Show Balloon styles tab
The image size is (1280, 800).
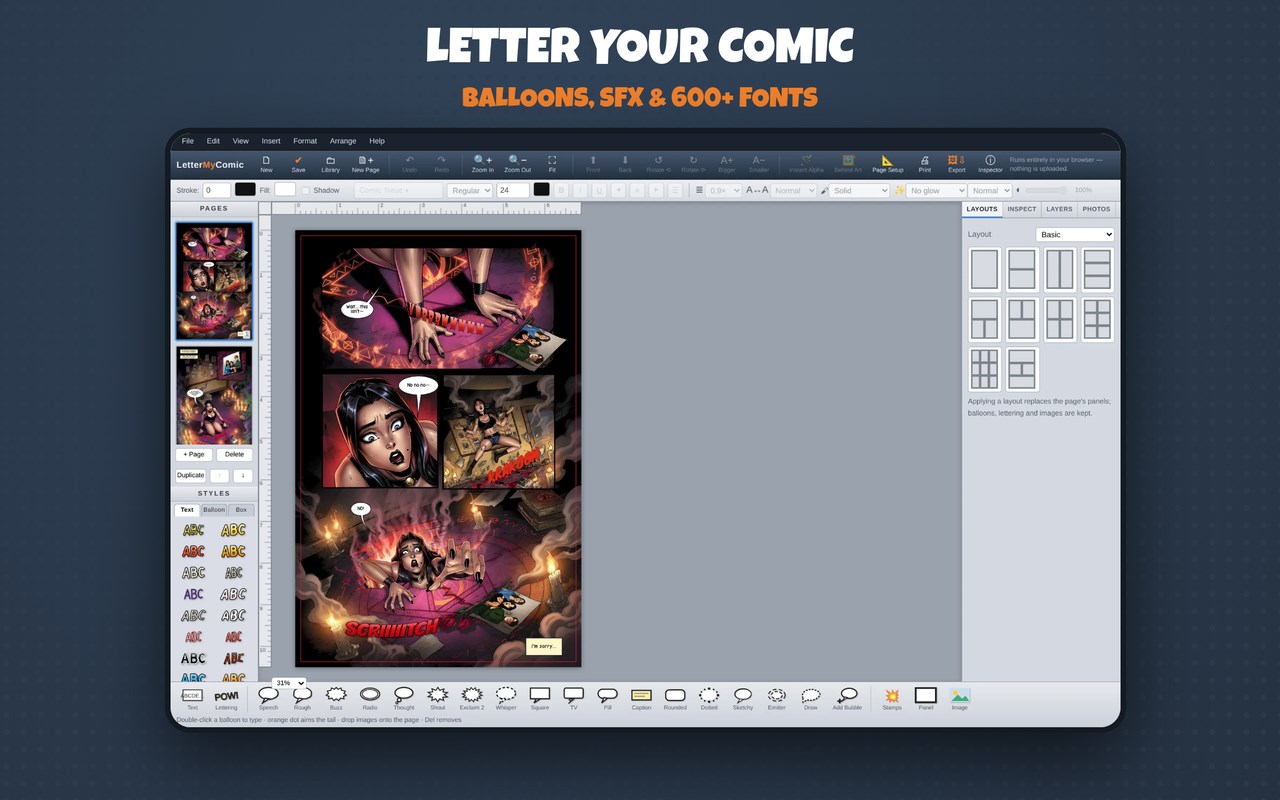(214, 510)
